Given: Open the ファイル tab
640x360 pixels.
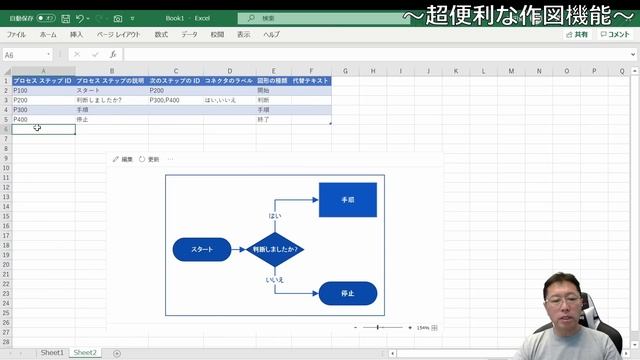Looking at the screenshot, I should 16,35.
